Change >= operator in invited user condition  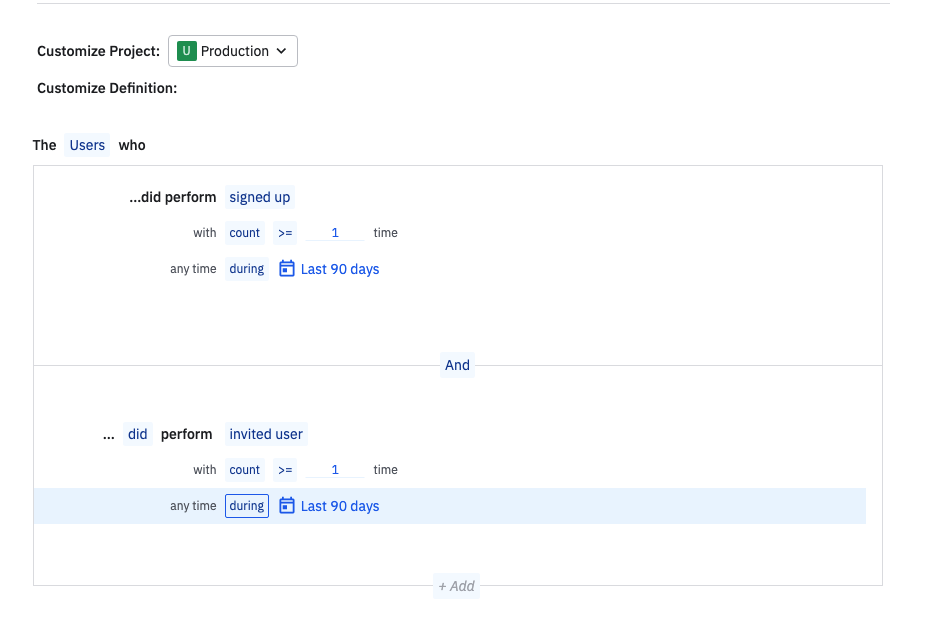click(x=285, y=470)
